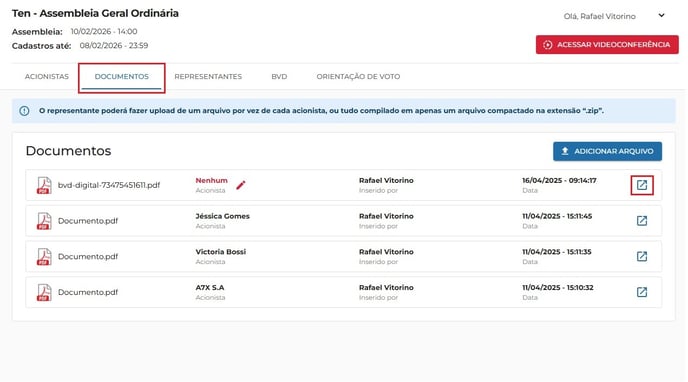The height and width of the screenshot is (382, 688).
Task: Click the Documentos section heading
Action: point(68,150)
